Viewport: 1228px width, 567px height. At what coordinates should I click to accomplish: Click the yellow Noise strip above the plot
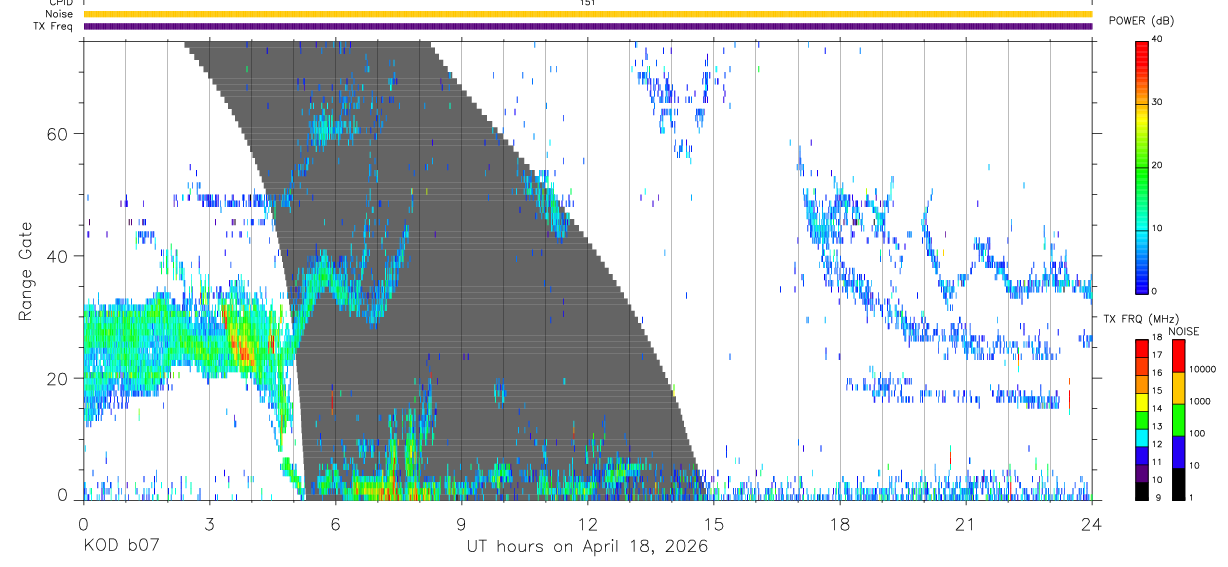[x=587, y=14]
